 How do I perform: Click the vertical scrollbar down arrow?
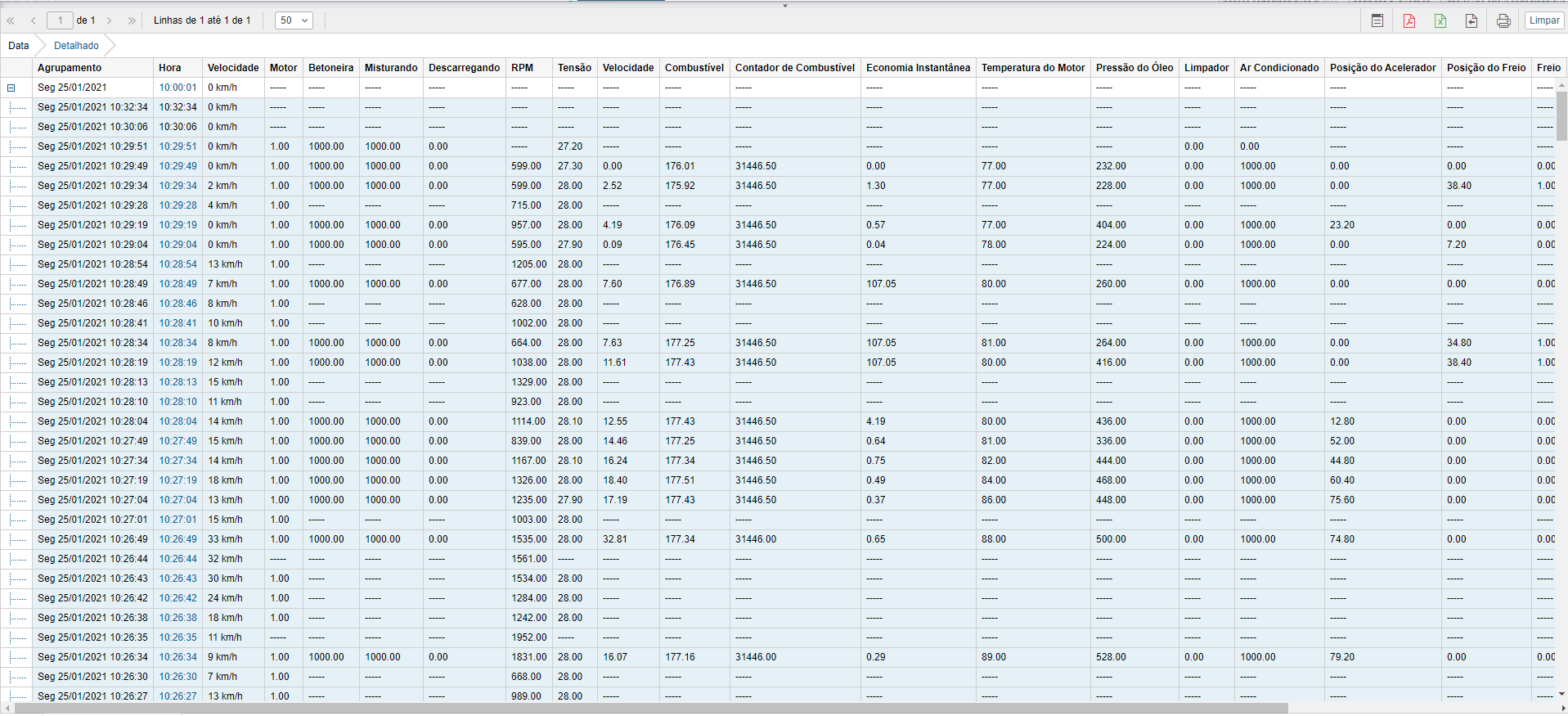pos(1561,694)
